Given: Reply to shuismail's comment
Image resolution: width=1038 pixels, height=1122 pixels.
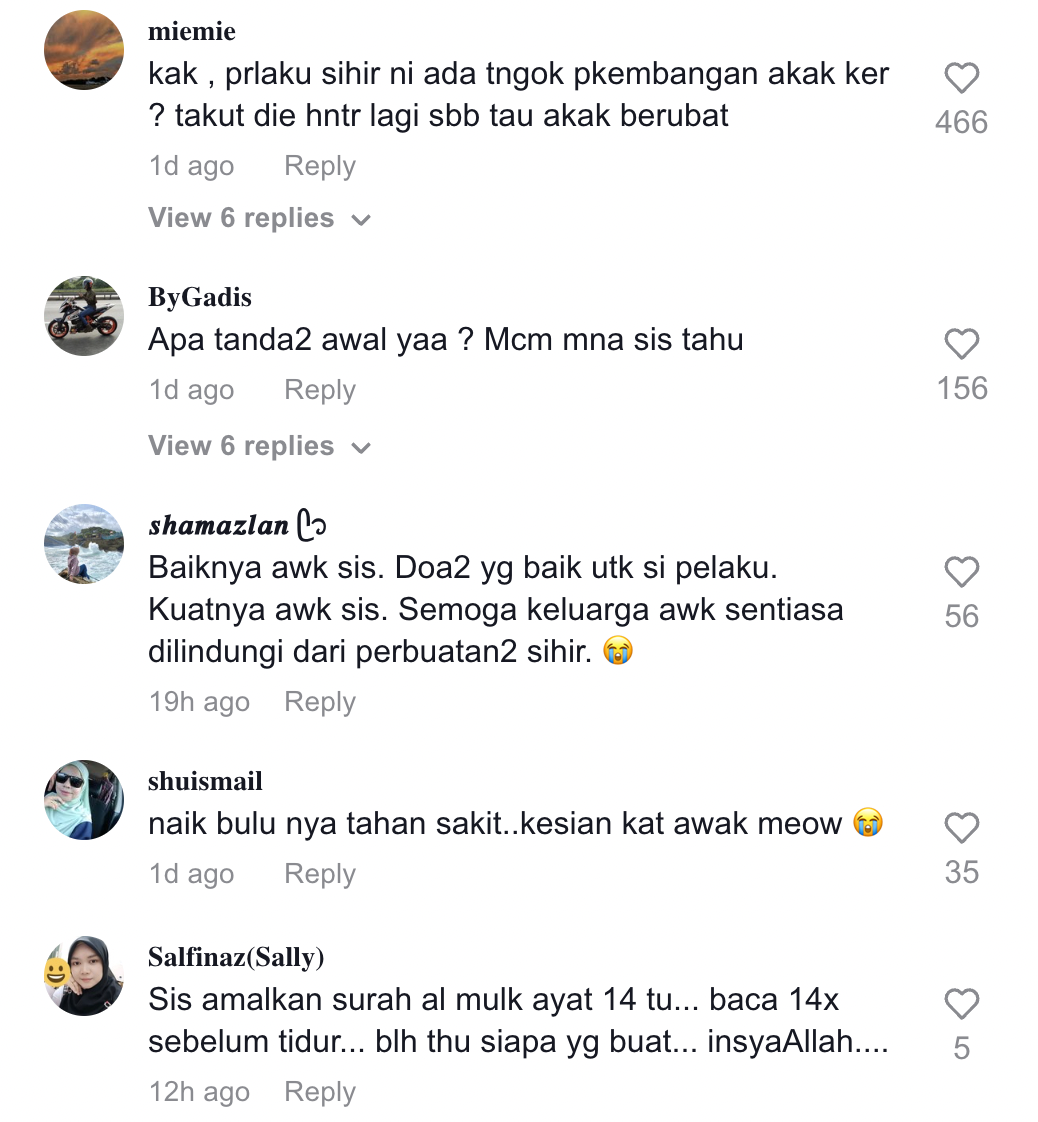Looking at the screenshot, I should point(320,874).
